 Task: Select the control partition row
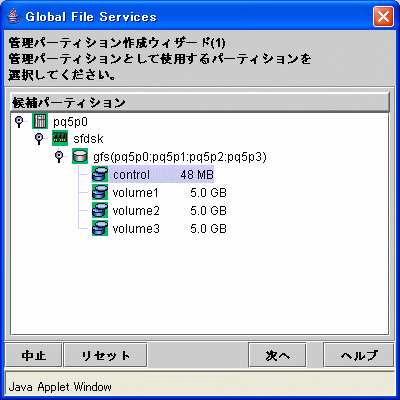pyautogui.click(x=153, y=174)
